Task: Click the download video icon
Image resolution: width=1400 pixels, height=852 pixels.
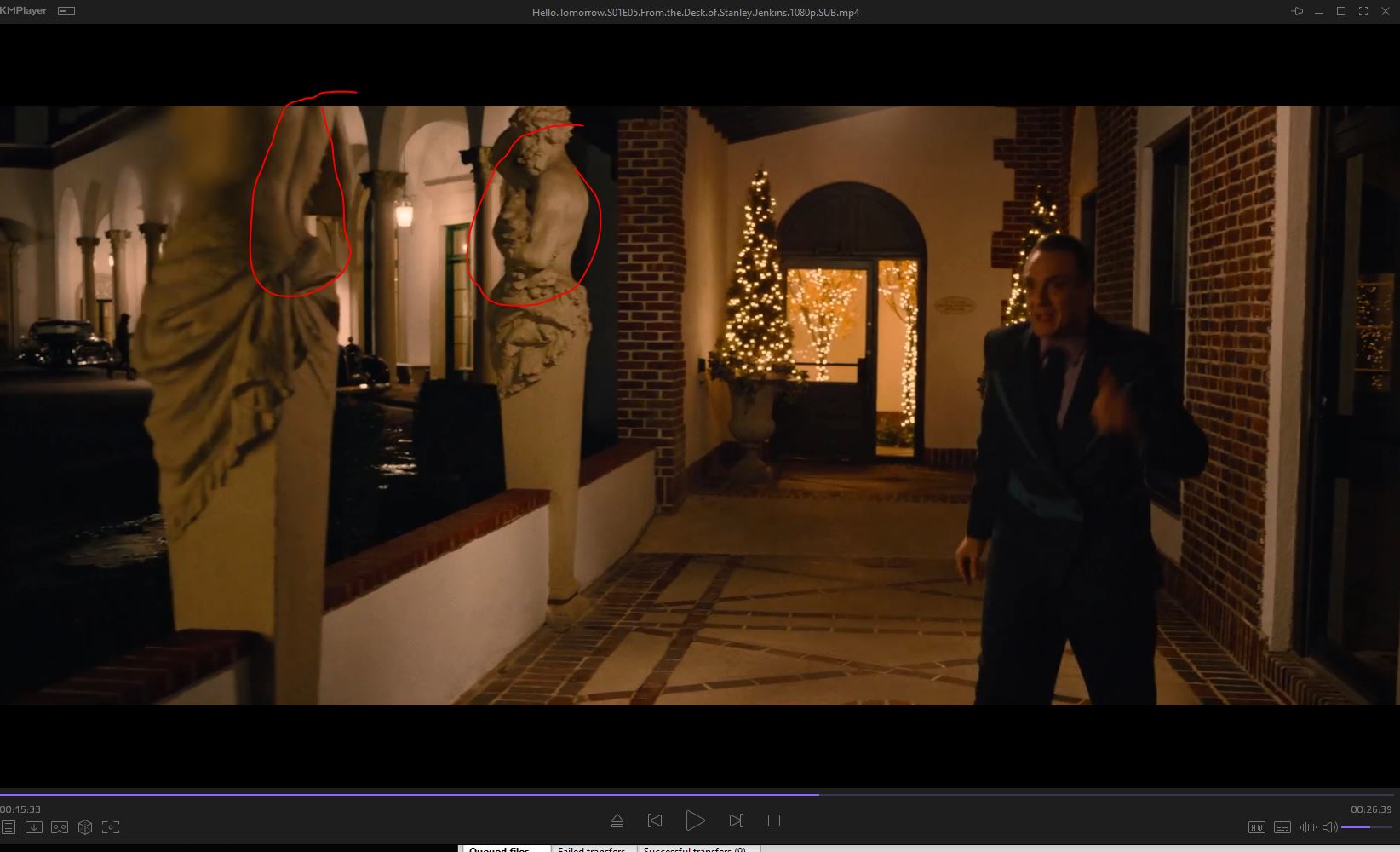Action: [x=34, y=827]
